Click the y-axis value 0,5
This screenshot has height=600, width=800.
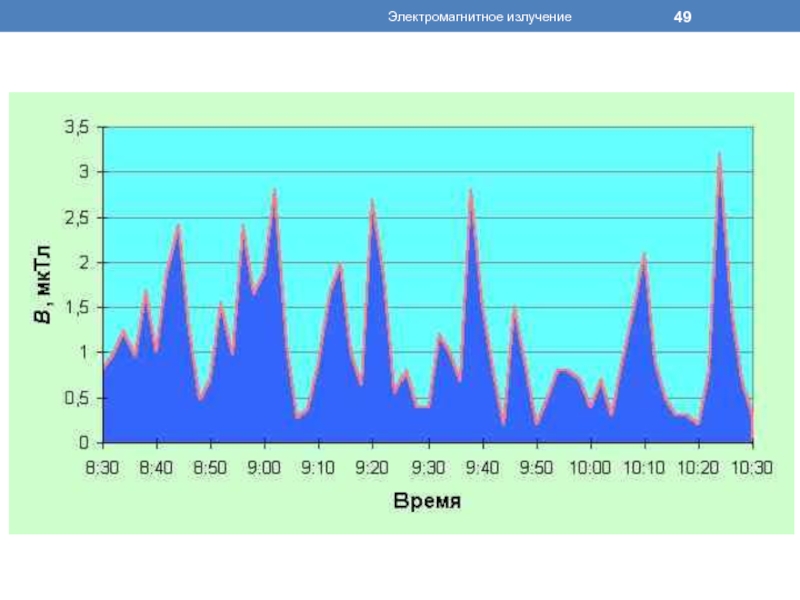[77, 398]
